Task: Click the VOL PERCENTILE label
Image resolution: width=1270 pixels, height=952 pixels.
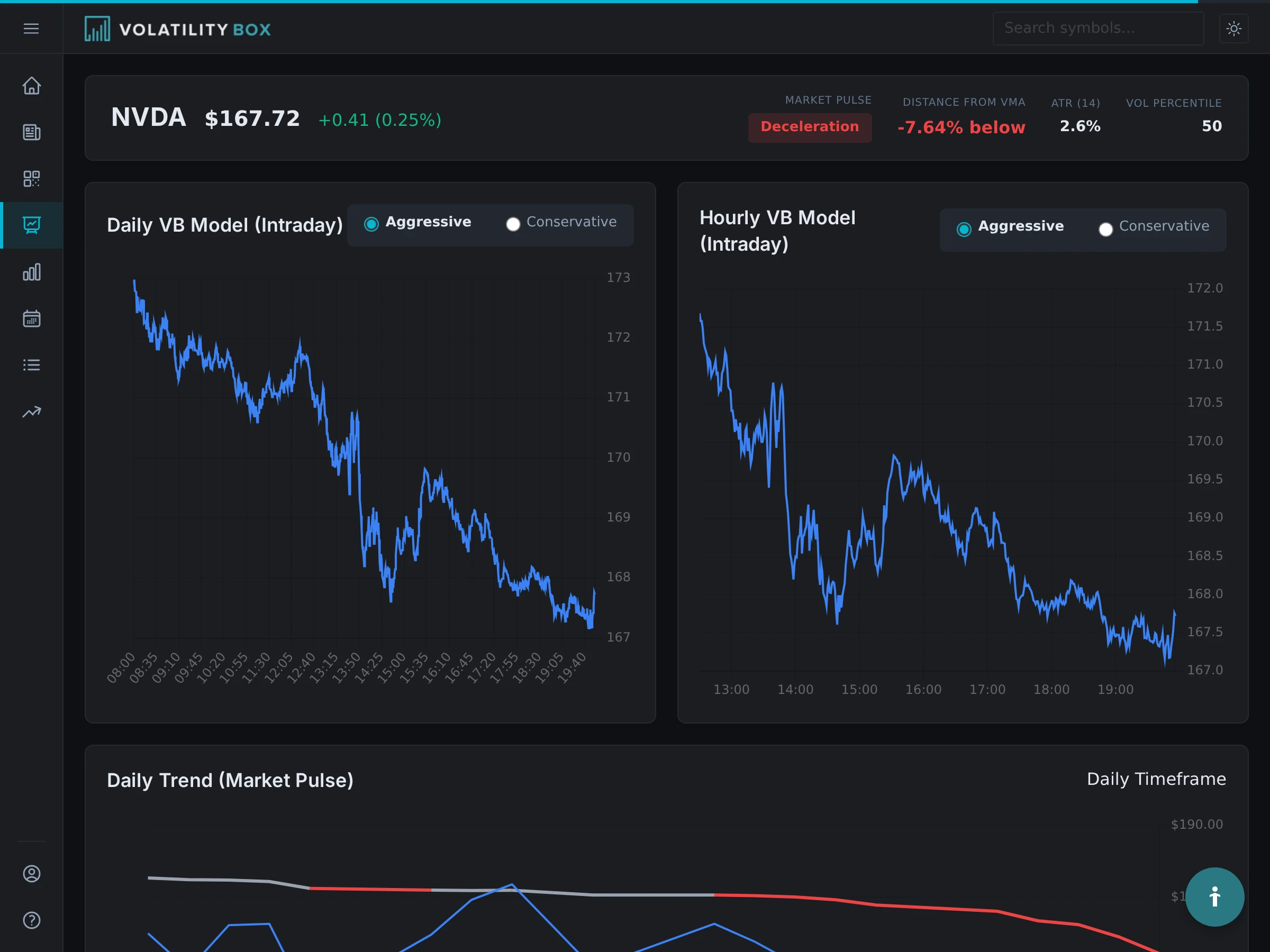Action: (x=1174, y=103)
